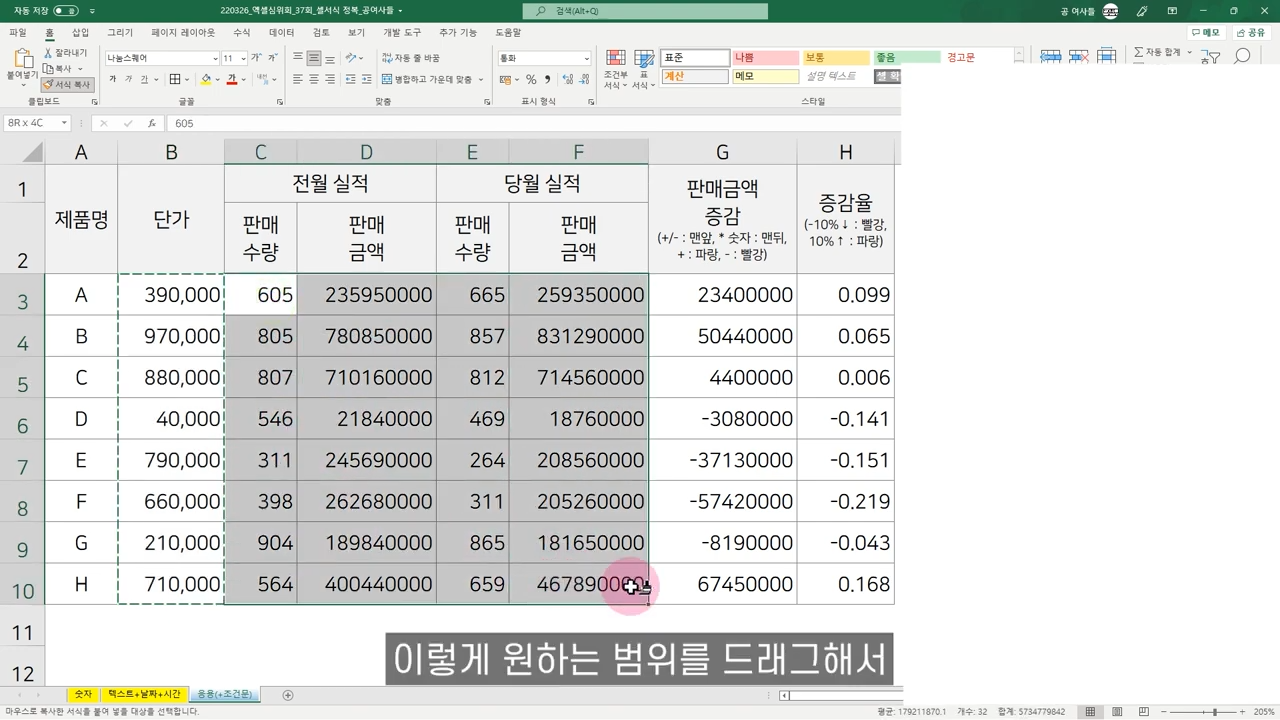The image size is (1280, 720).
Task: Switch to 개발 도구 ribbon tab
Action: pyautogui.click(x=402, y=32)
